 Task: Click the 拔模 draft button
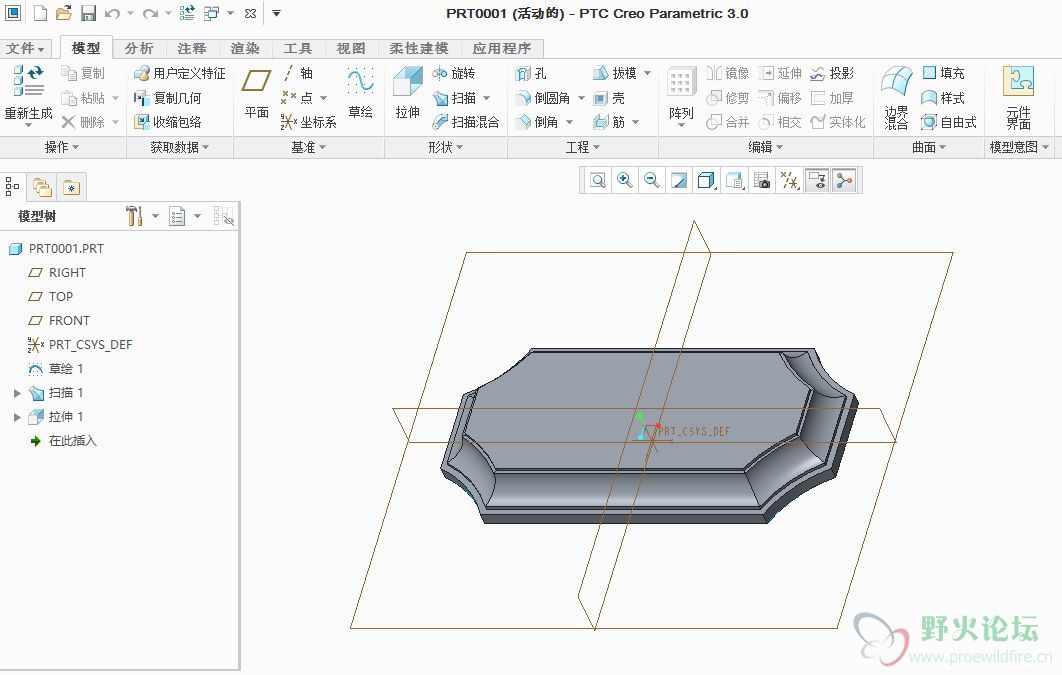615,73
